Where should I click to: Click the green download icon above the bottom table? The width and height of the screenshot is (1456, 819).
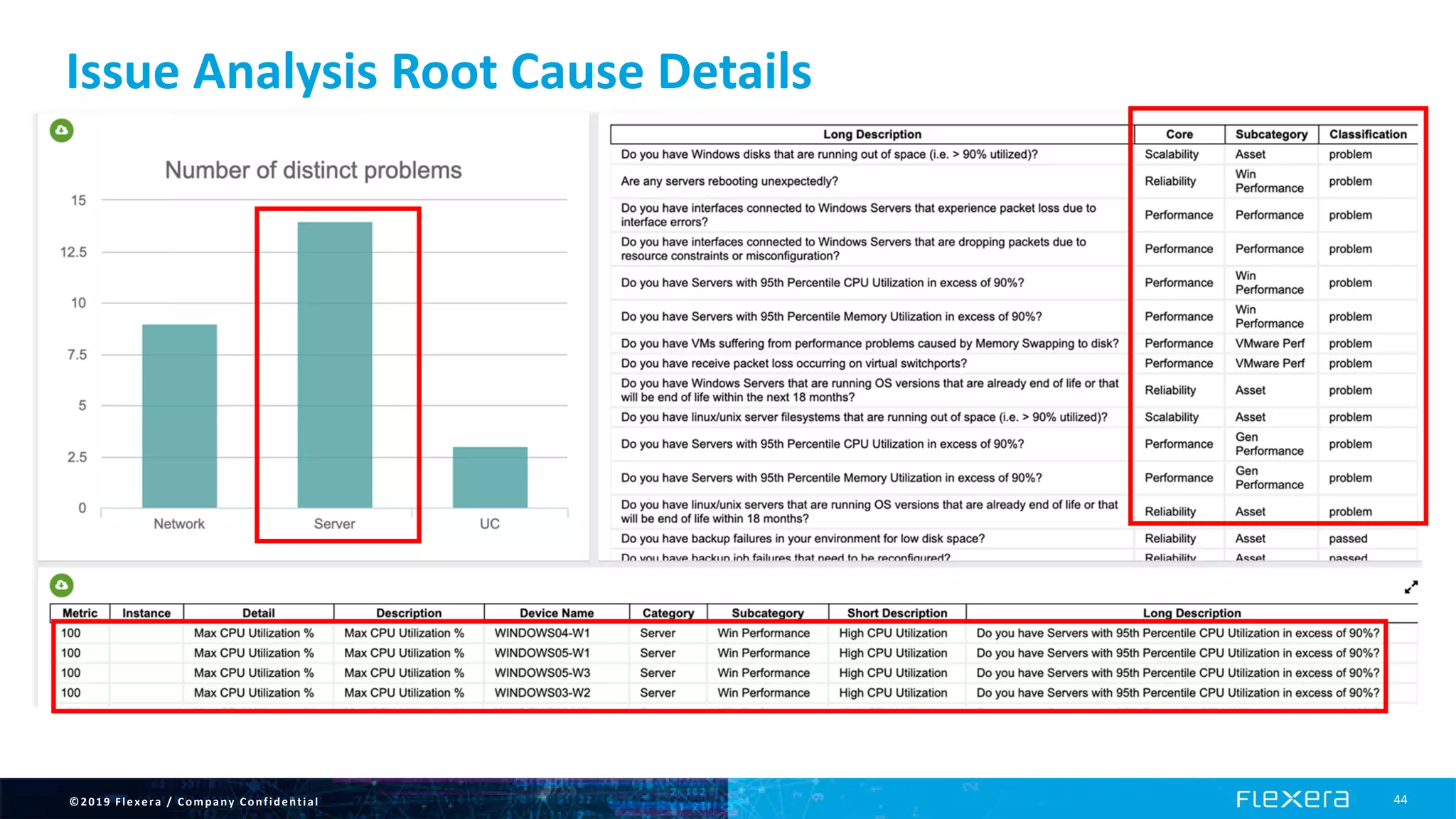coord(62,585)
